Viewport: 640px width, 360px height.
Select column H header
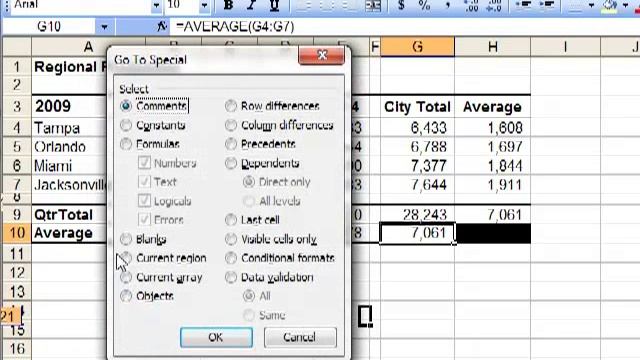(x=492, y=47)
